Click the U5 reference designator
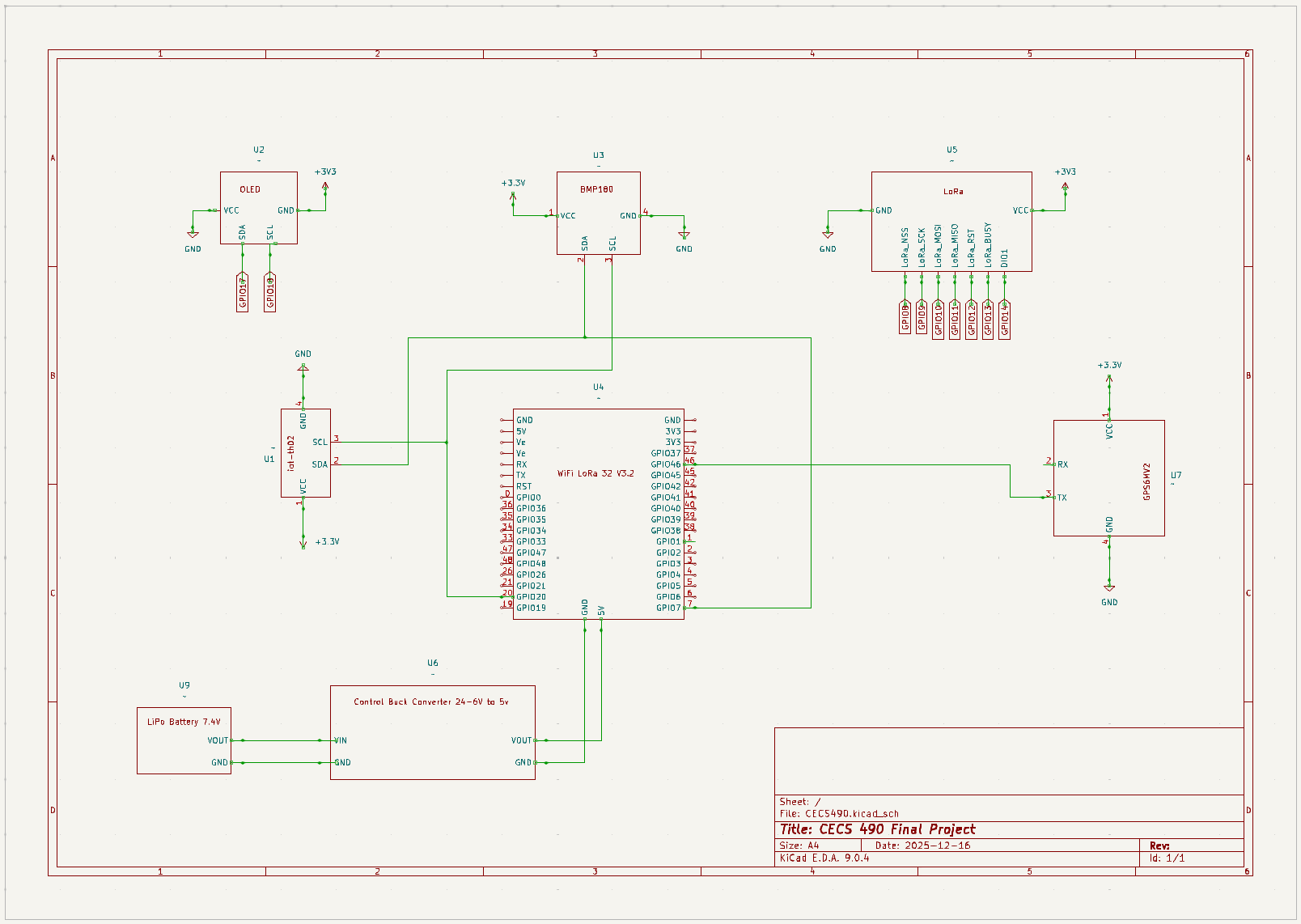The image size is (1301, 924). pyautogui.click(x=951, y=150)
